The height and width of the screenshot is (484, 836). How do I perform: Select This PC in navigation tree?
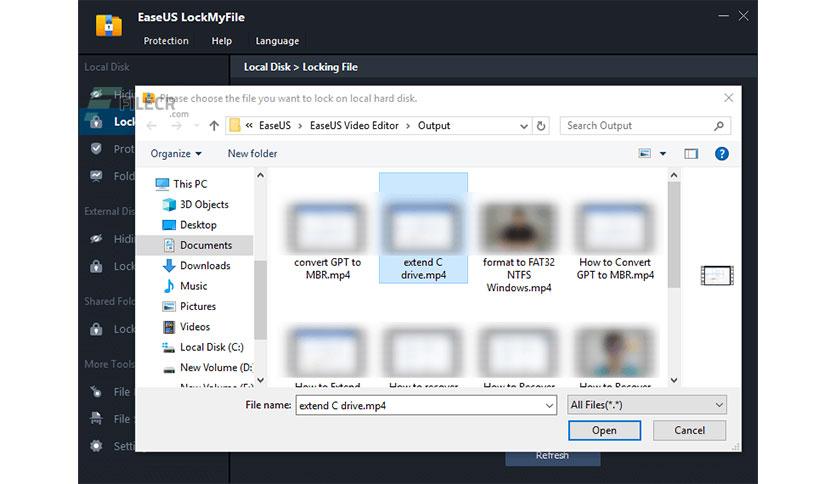[181, 184]
